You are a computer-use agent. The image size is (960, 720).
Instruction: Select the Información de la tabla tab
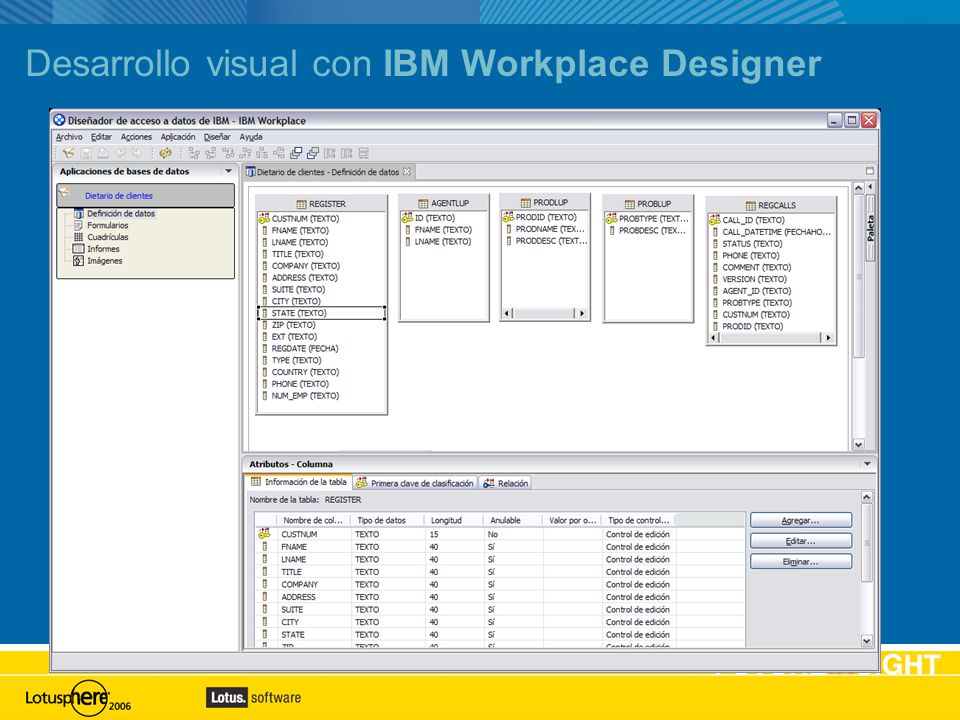299,482
